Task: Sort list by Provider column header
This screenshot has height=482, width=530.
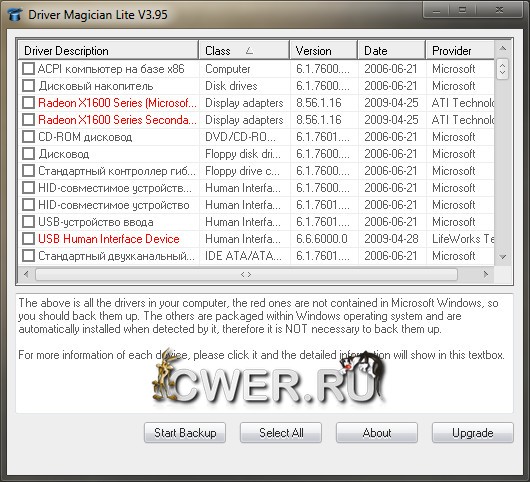Action: click(x=460, y=50)
